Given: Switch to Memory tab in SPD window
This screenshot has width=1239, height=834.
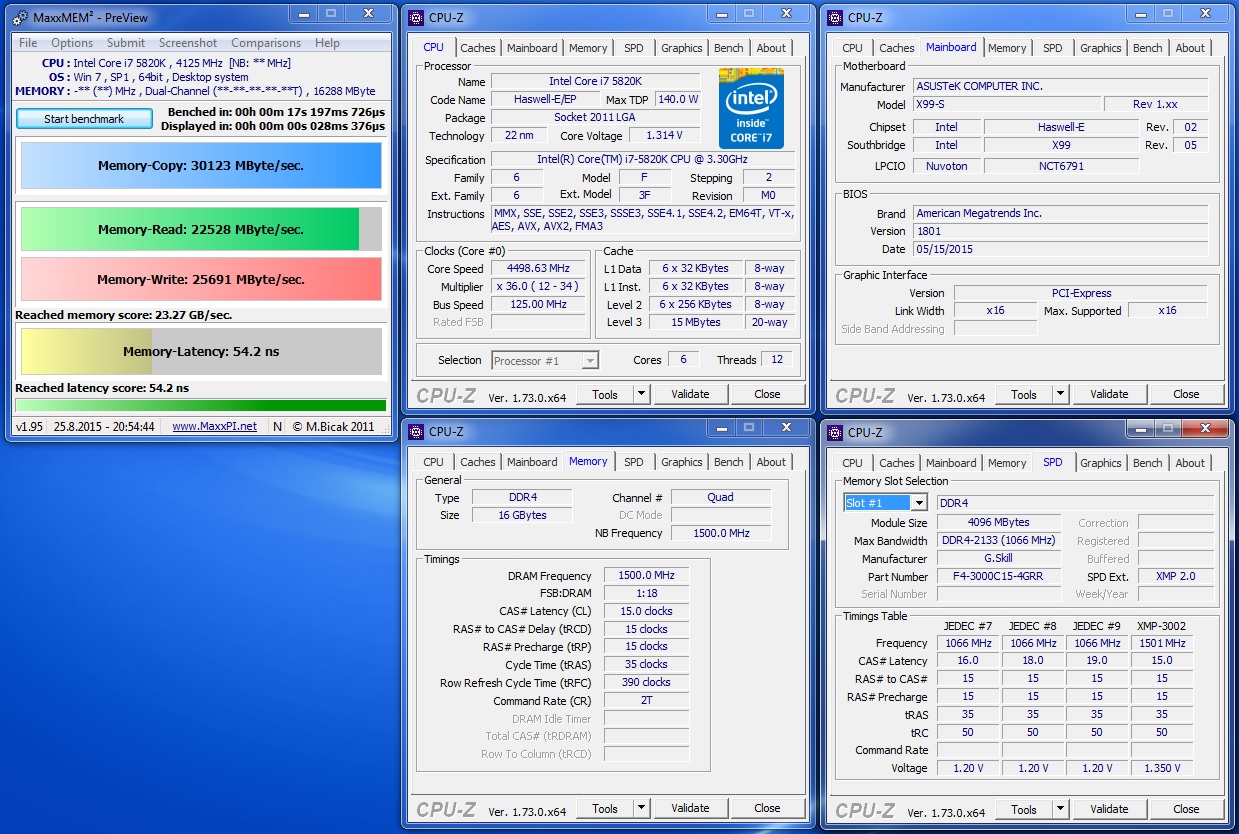Looking at the screenshot, I should pyautogui.click(x=1007, y=463).
